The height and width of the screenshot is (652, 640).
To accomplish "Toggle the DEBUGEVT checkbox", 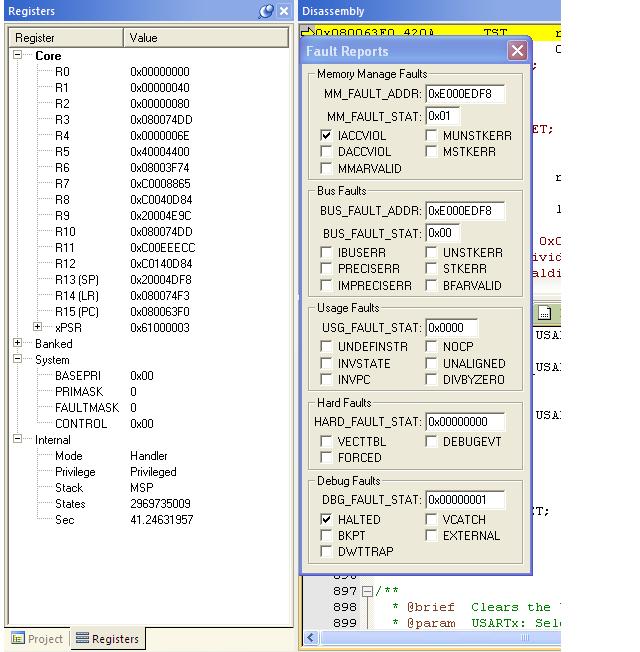I will (431, 441).
